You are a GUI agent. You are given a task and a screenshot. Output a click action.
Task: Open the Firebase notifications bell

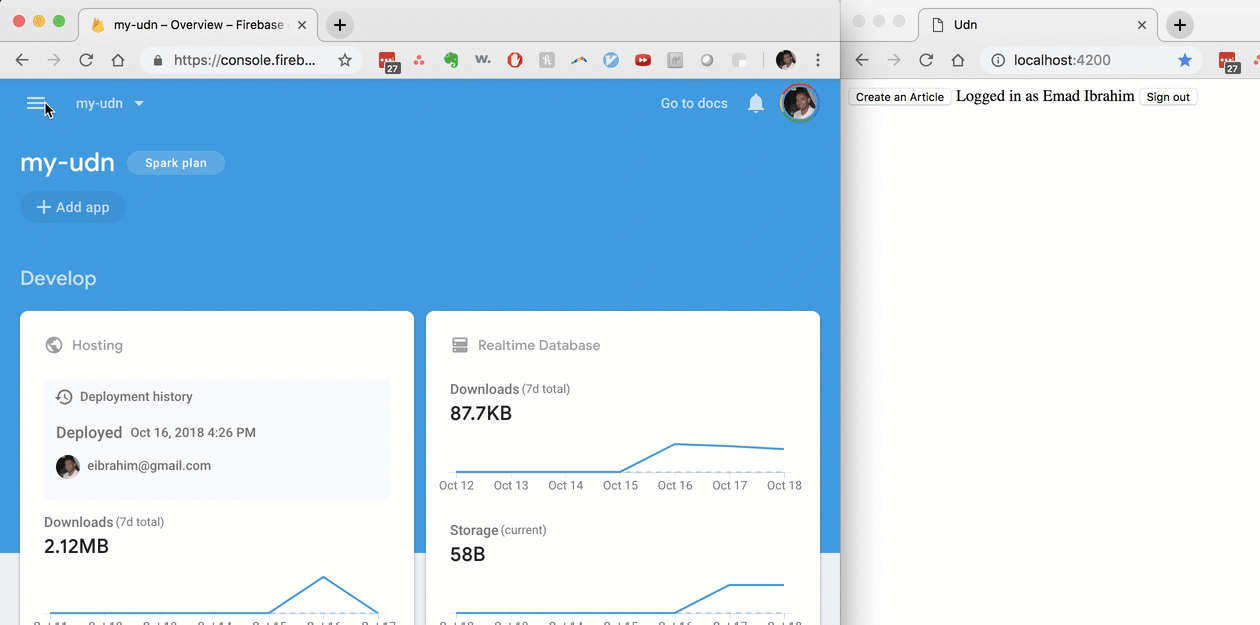[x=756, y=103]
